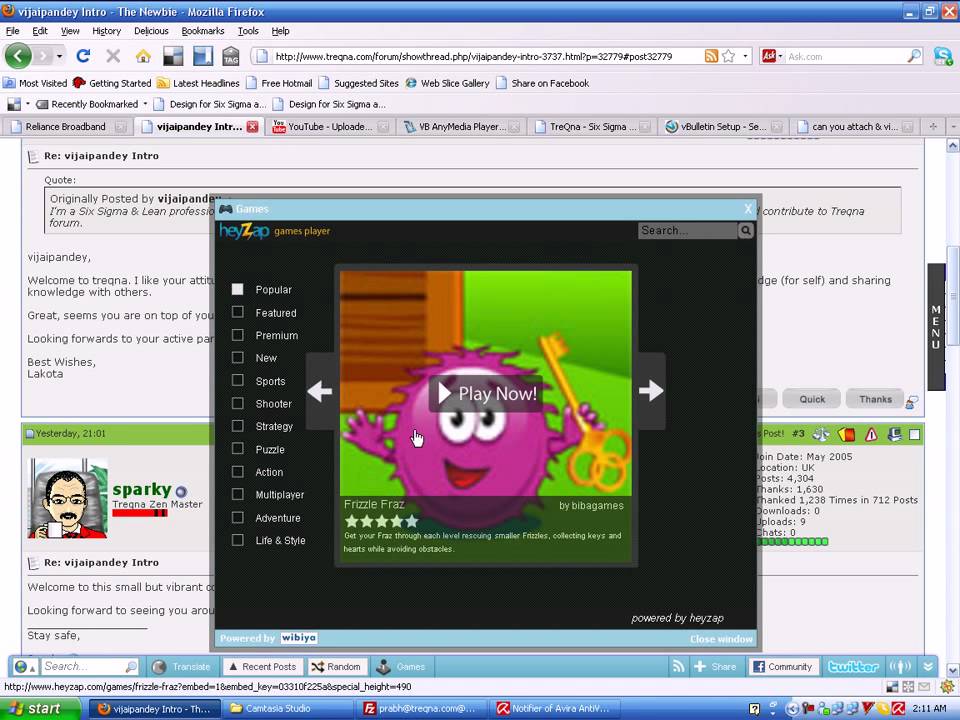
Task: Click the RSS feed icon in address bar
Action: (711, 56)
